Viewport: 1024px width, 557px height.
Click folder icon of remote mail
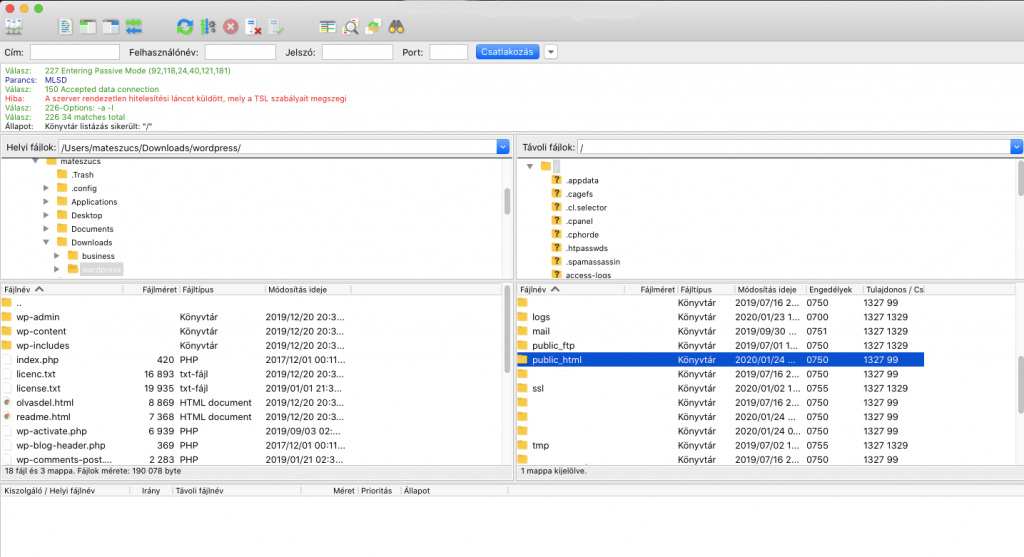click(x=522, y=331)
